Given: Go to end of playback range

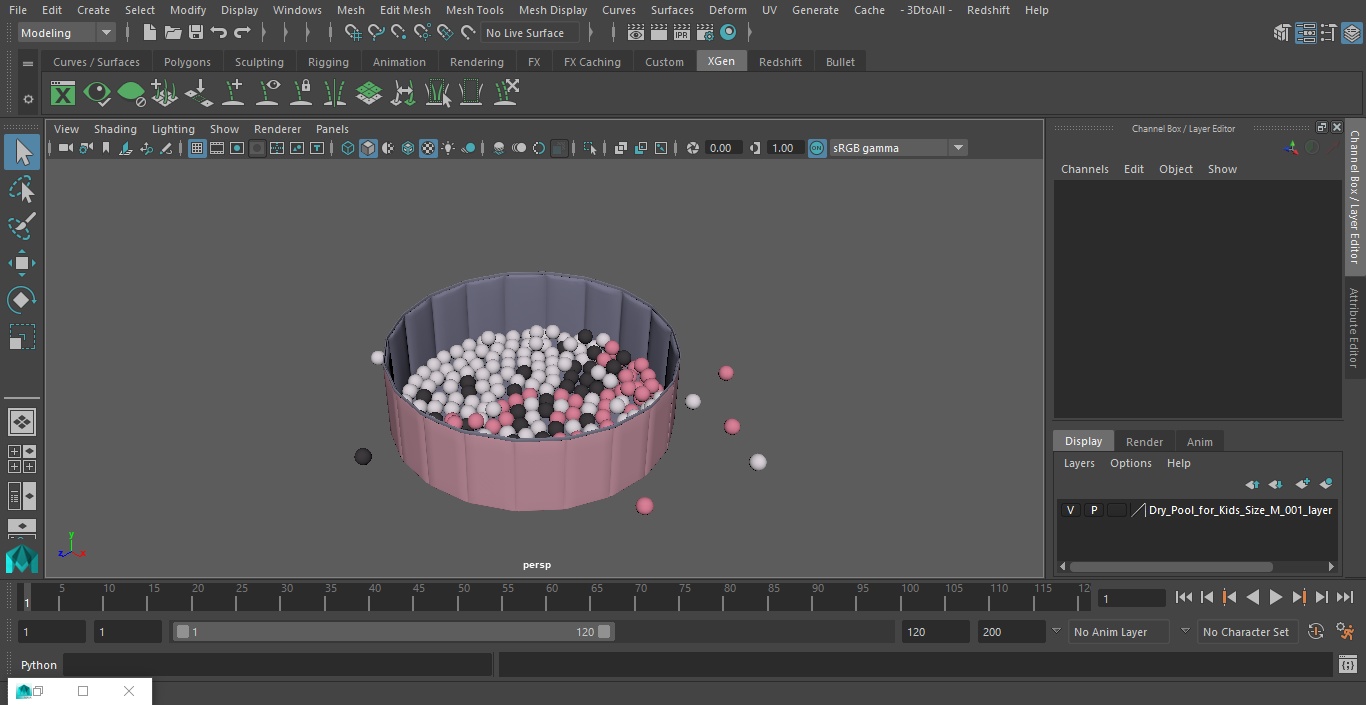Looking at the screenshot, I should 1345,597.
